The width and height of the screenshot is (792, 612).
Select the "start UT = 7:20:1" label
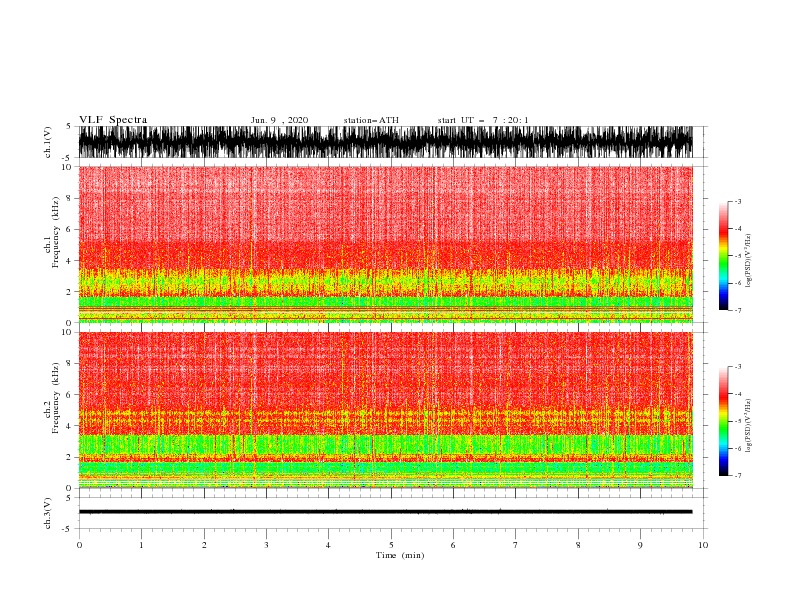point(483,120)
